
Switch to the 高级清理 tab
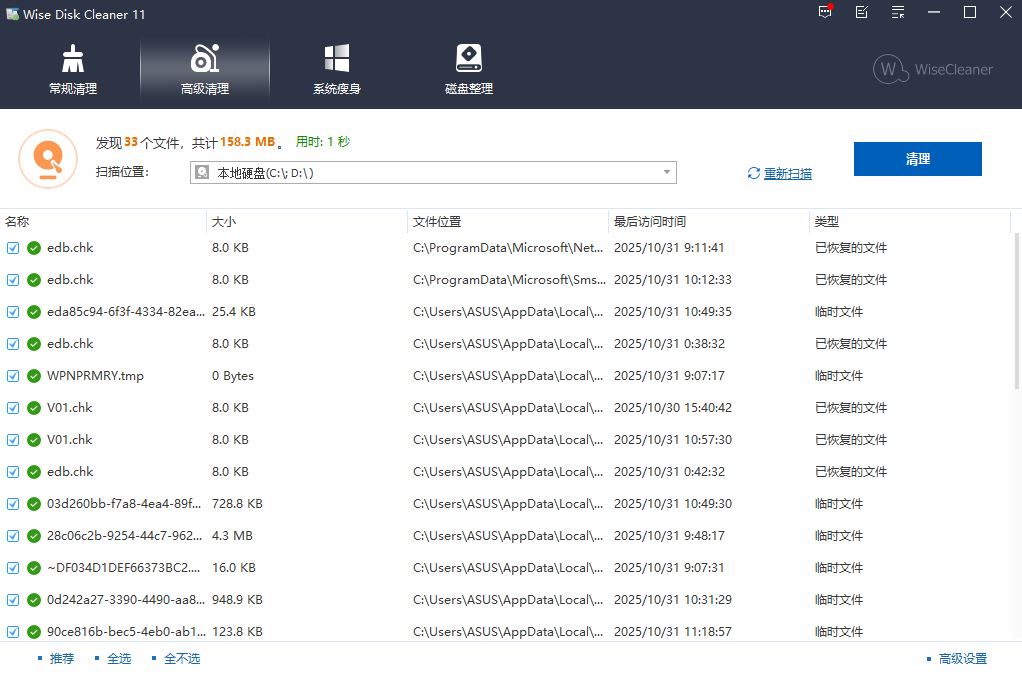205,69
